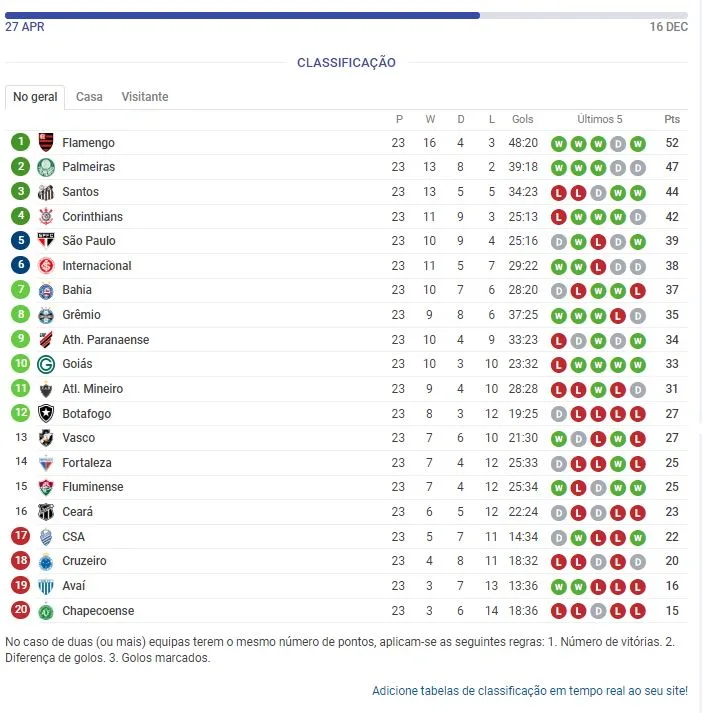This screenshot has width=702, height=713.
Task: Click the Internacional club crest icon
Action: (x=46, y=266)
